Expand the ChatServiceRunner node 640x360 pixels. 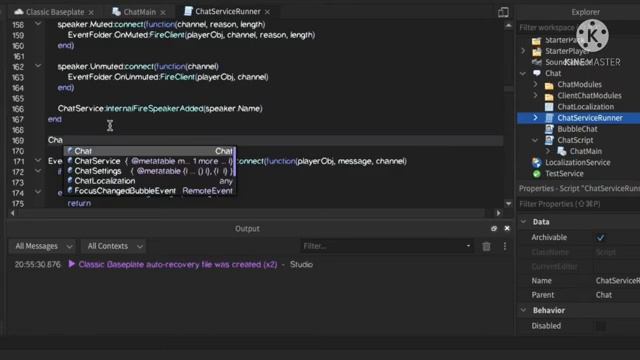click(536, 118)
